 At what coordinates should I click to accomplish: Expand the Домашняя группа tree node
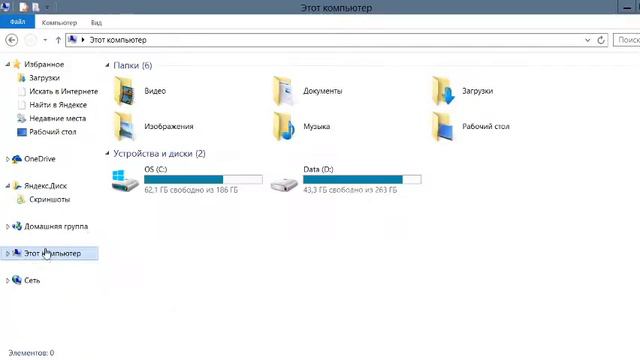[x=7, y=227]
